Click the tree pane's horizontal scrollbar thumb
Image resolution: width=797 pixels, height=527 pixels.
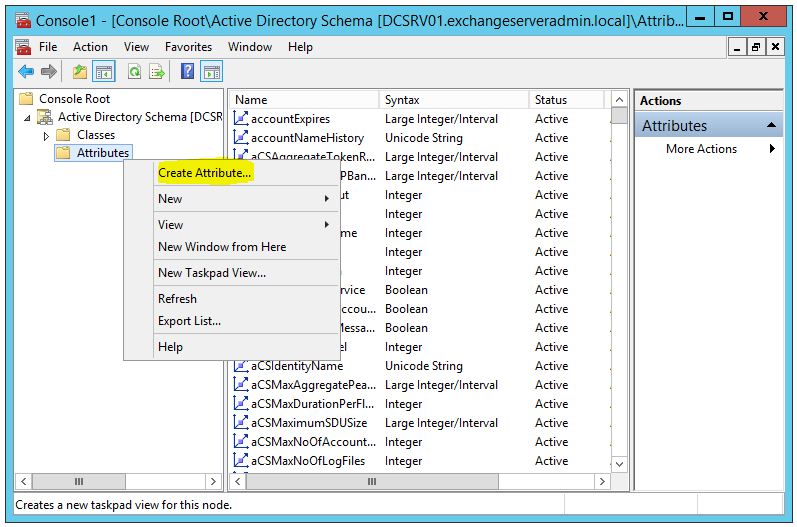coord(79,481)
